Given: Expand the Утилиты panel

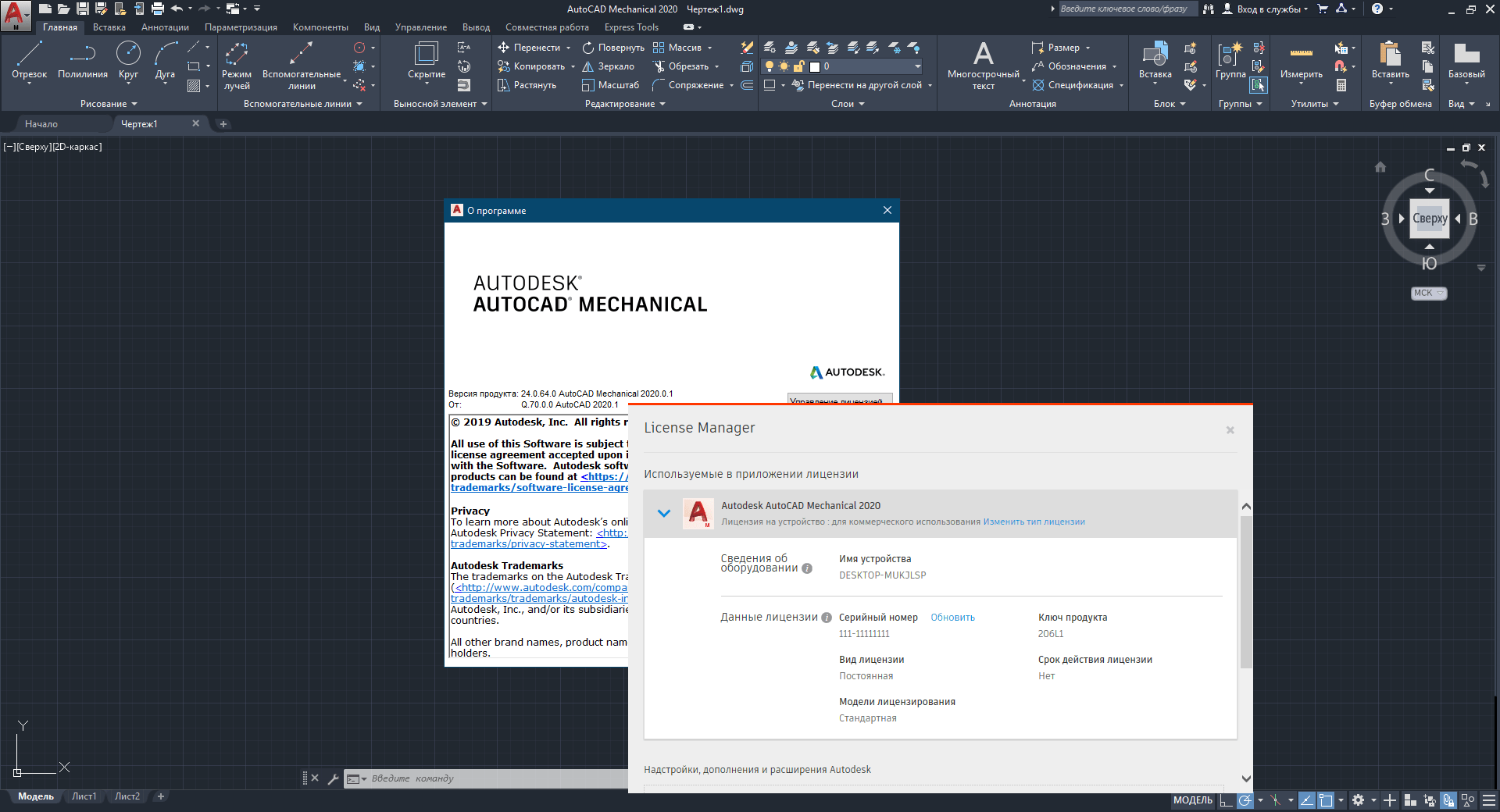Looking at the screenshot, I should (1315, 104).
